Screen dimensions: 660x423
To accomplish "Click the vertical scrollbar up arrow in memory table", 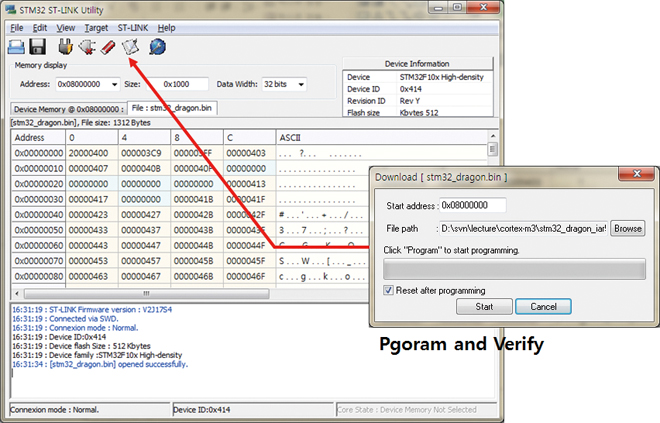I will point(492,136).
